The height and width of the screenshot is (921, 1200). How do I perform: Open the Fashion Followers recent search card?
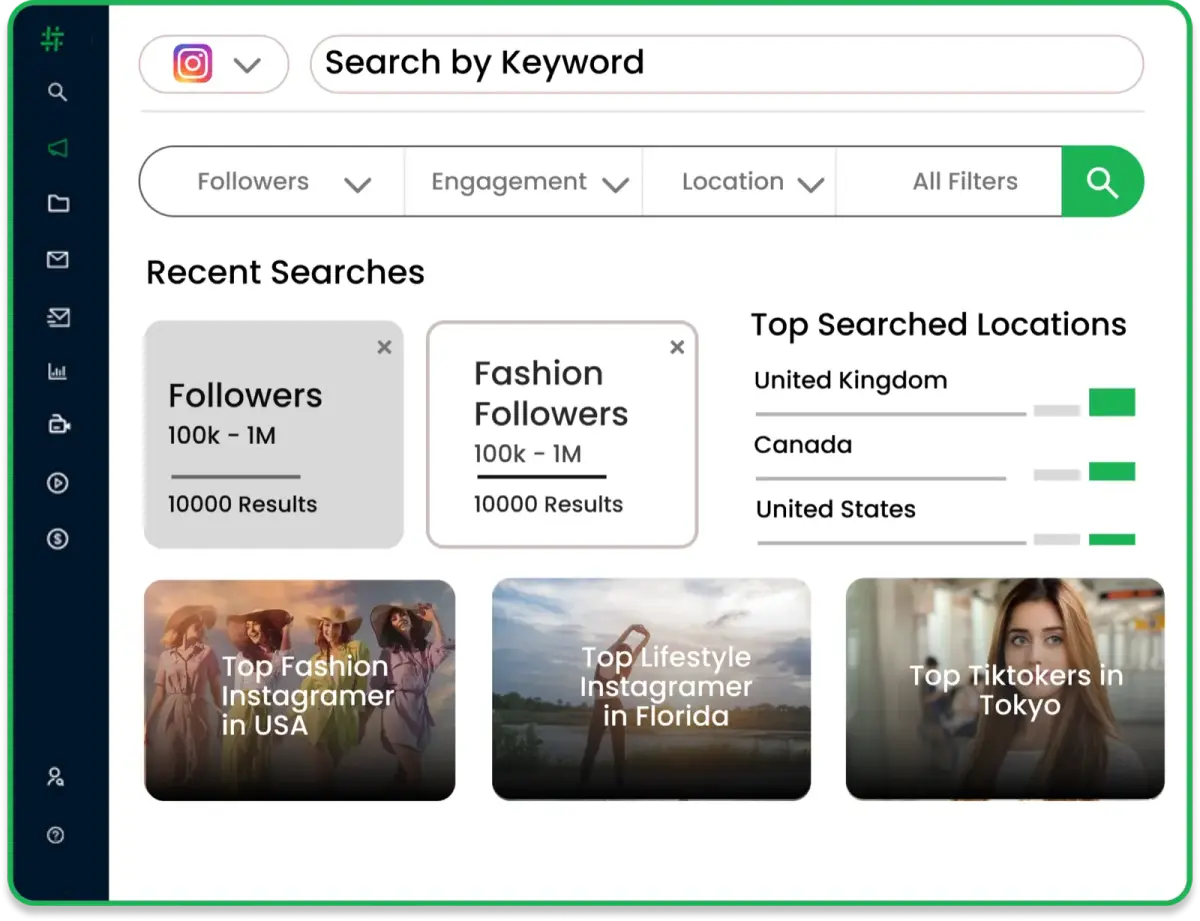click(x=562, y=434)
